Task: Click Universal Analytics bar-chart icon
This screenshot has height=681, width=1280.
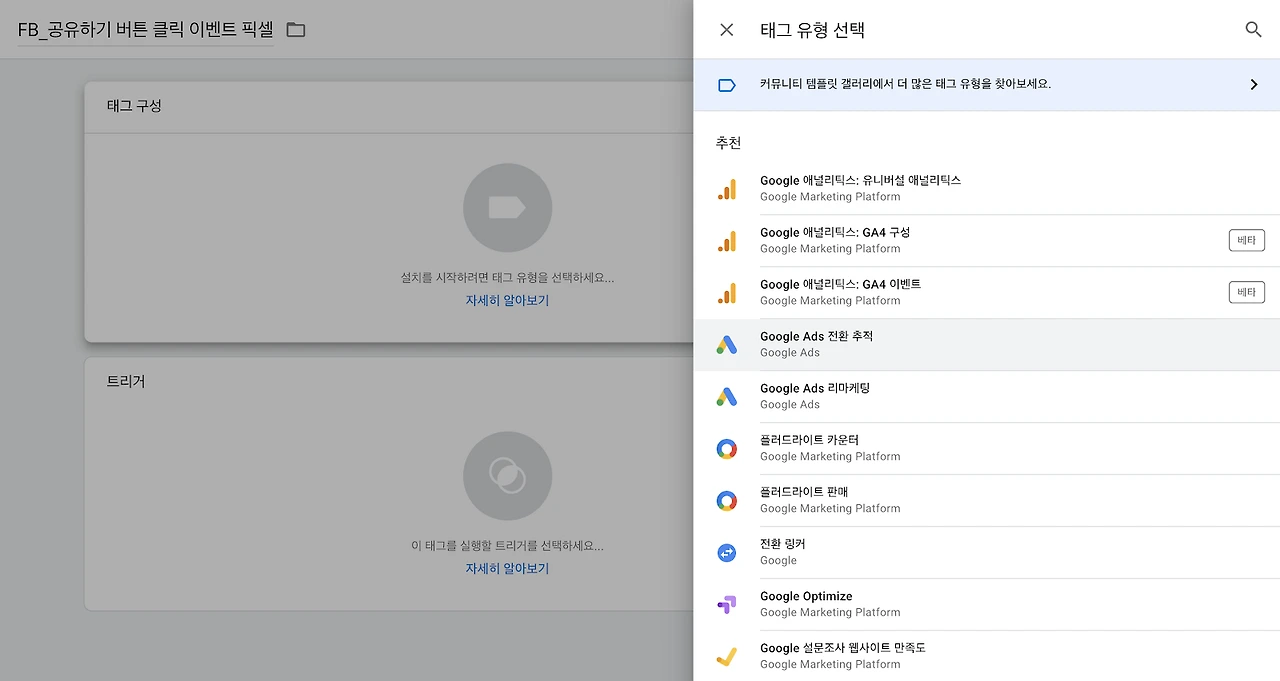Action: tap(727, 189)
